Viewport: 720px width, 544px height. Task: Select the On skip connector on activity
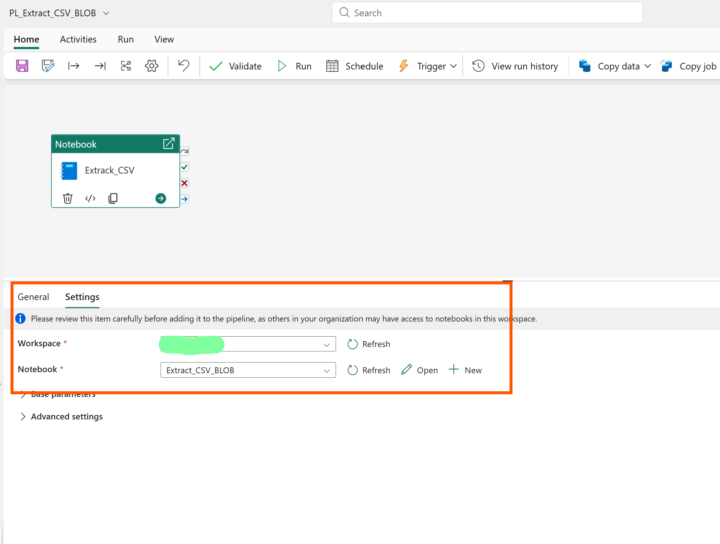click(185, 151)
